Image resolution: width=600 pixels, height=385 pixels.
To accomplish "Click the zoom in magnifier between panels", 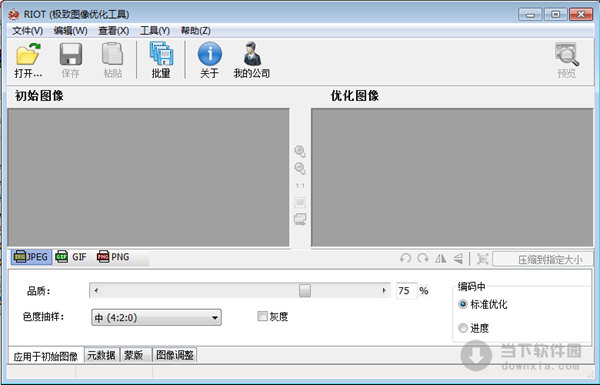I will click(x=300, y=152).
